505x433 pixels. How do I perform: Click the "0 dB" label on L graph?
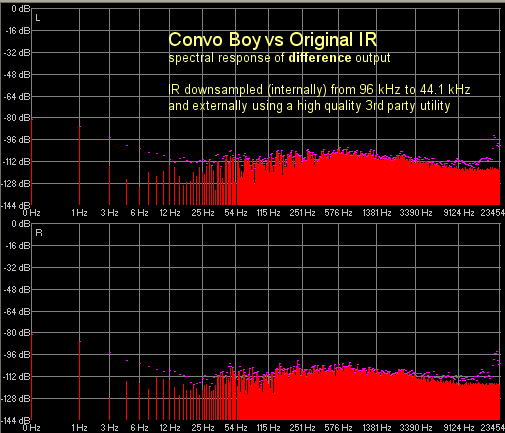click(x=21, y=9)
